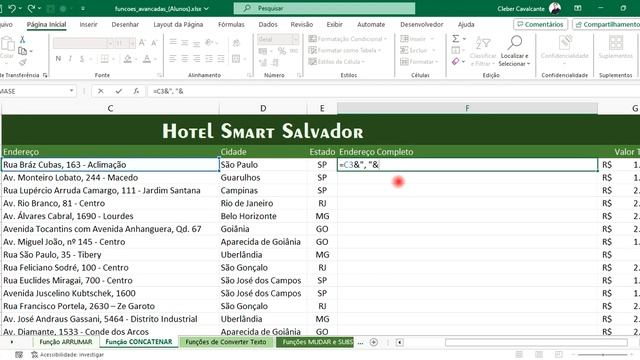Image resolution: width=640 pixels, height=360 pixels.
Task: Click the Compartilhamento button
Action: (x=607, y=24)
